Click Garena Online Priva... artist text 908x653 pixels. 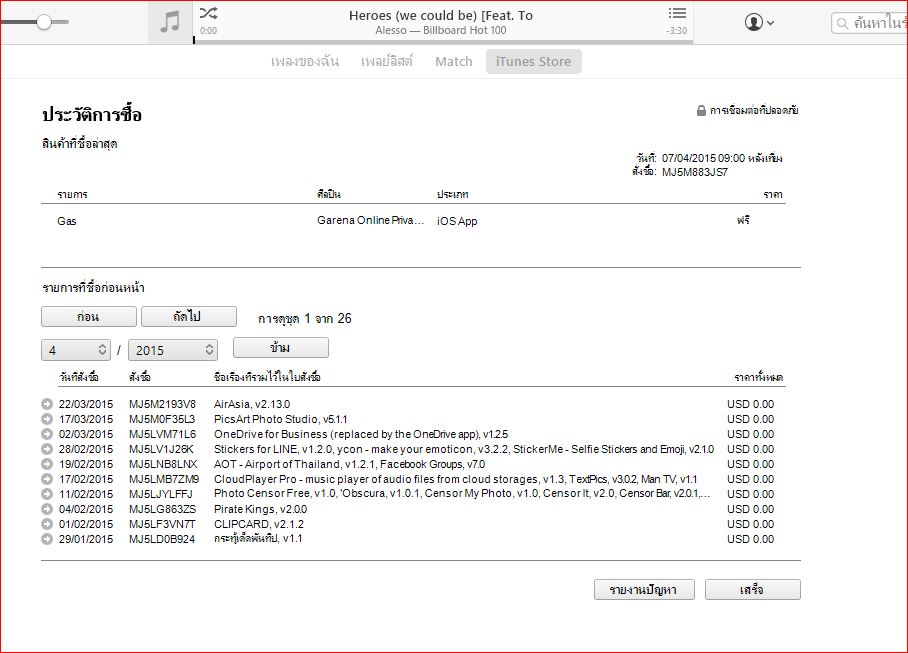pyautogui.click(x=371, y=221)
